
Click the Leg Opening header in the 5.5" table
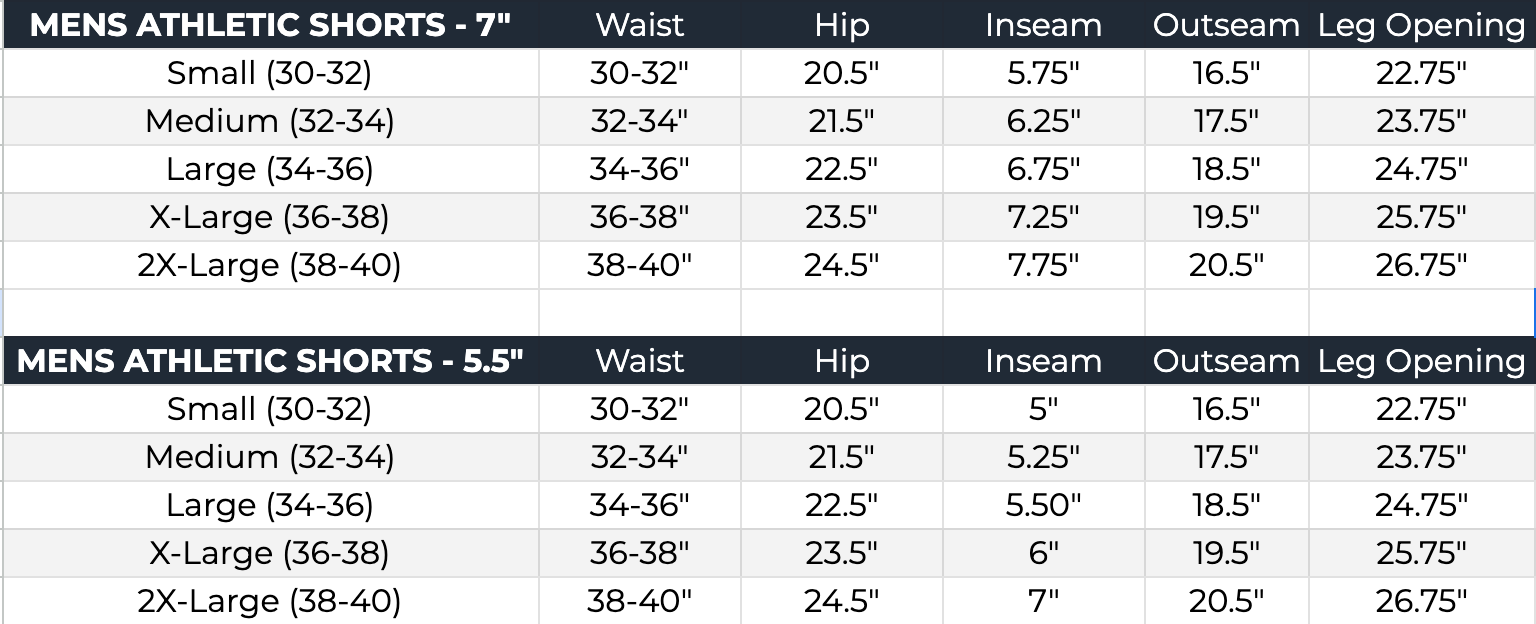tap(1421, 361)
